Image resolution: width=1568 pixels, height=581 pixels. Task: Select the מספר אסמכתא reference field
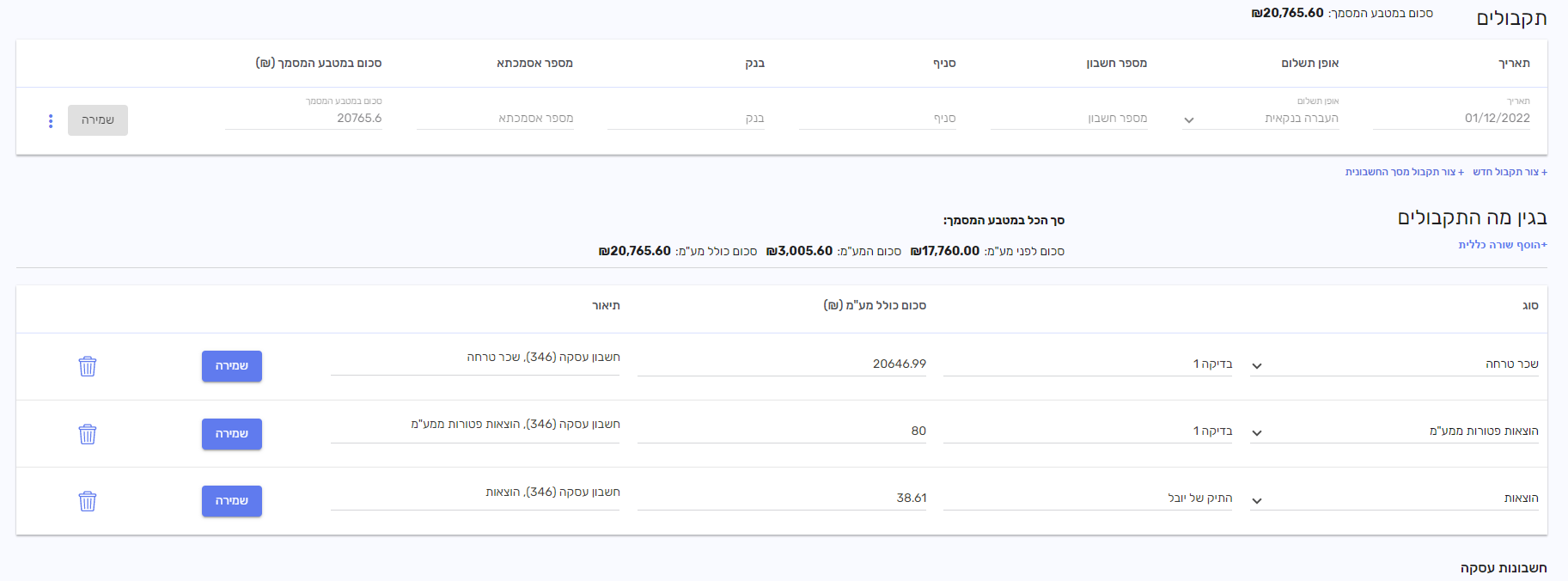495,119
